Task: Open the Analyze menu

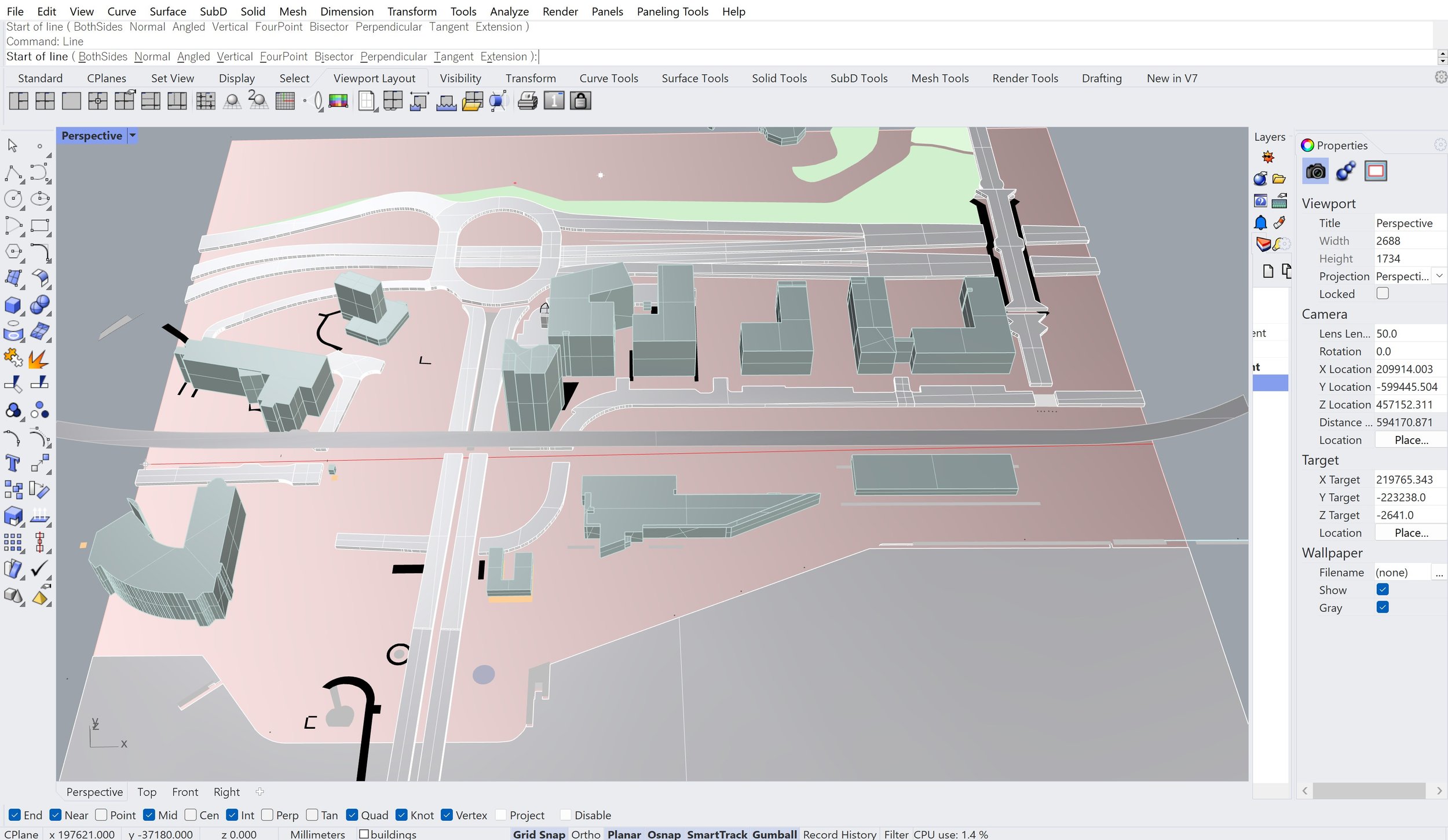Action: point(509,12)
